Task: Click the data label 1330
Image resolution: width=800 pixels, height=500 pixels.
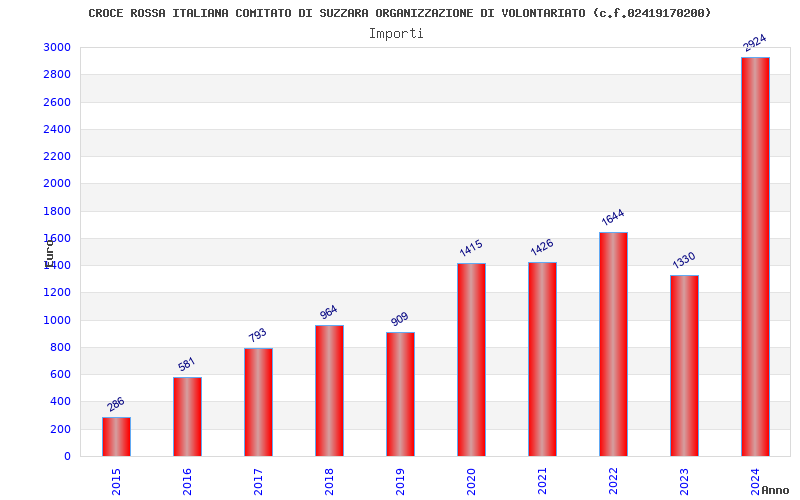Action: (683, 260)
